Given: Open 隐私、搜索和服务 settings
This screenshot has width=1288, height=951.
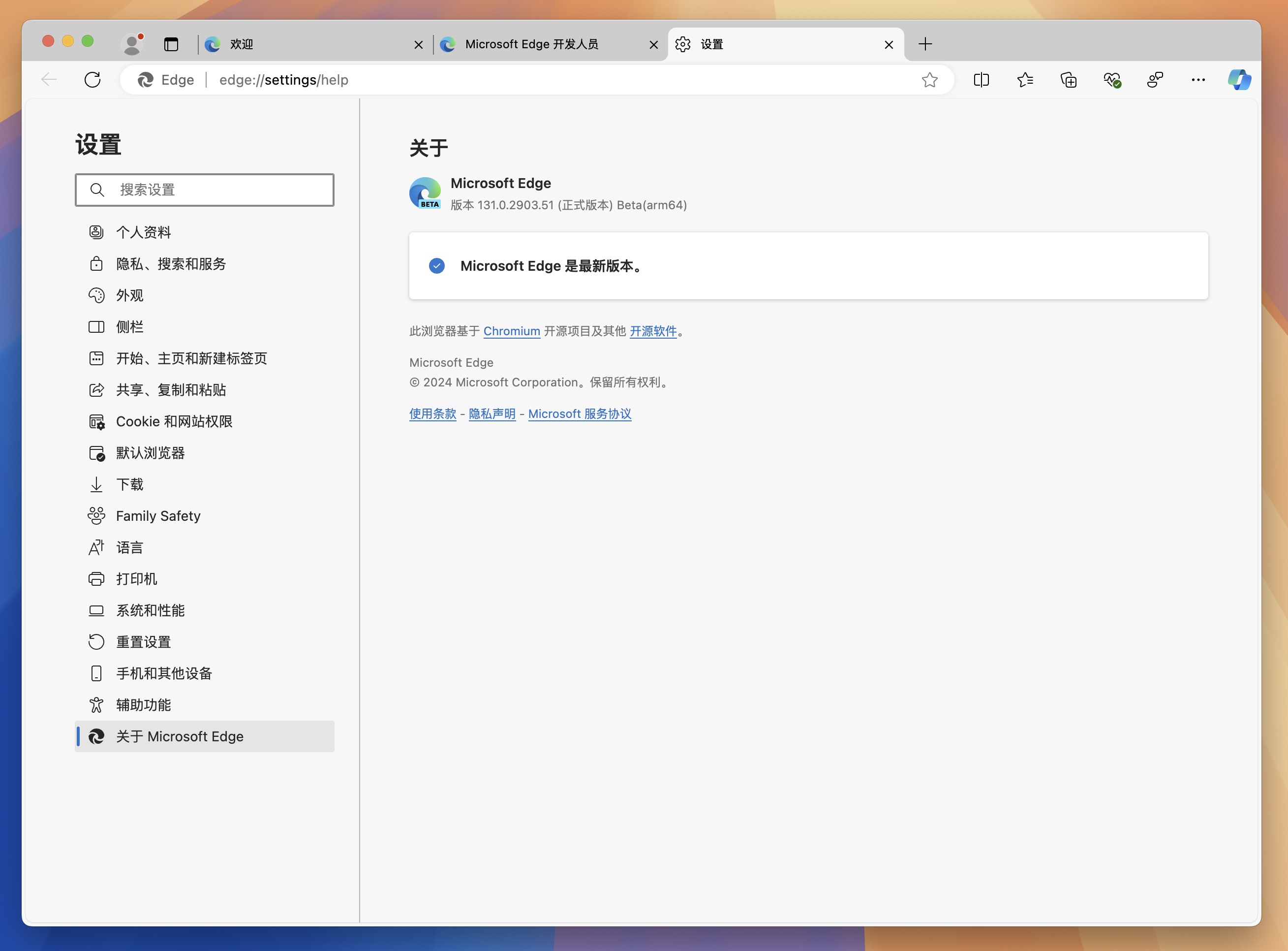Looking at the screenshot, I should point(204,264).
